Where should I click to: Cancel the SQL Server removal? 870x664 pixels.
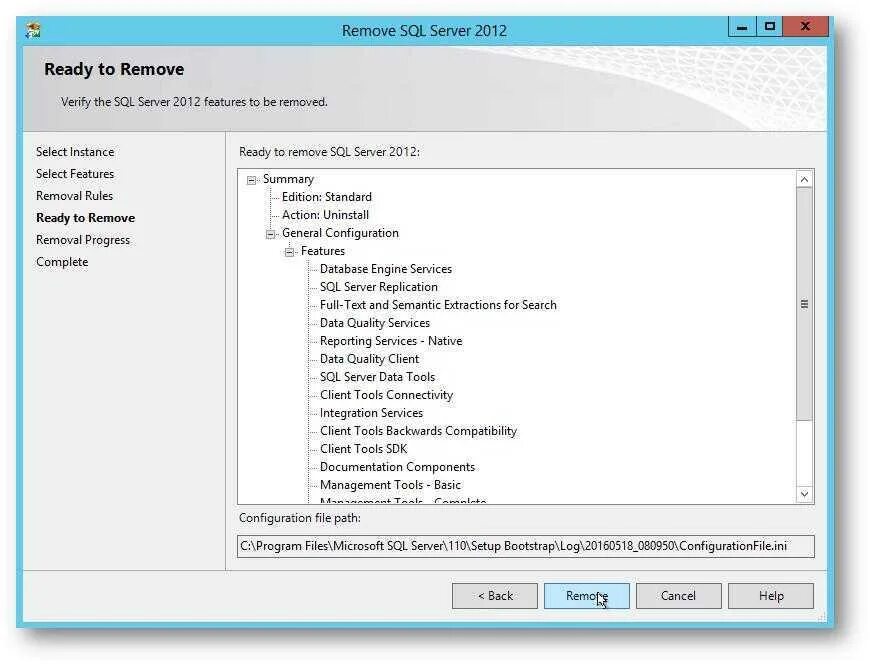click(679, 596)
